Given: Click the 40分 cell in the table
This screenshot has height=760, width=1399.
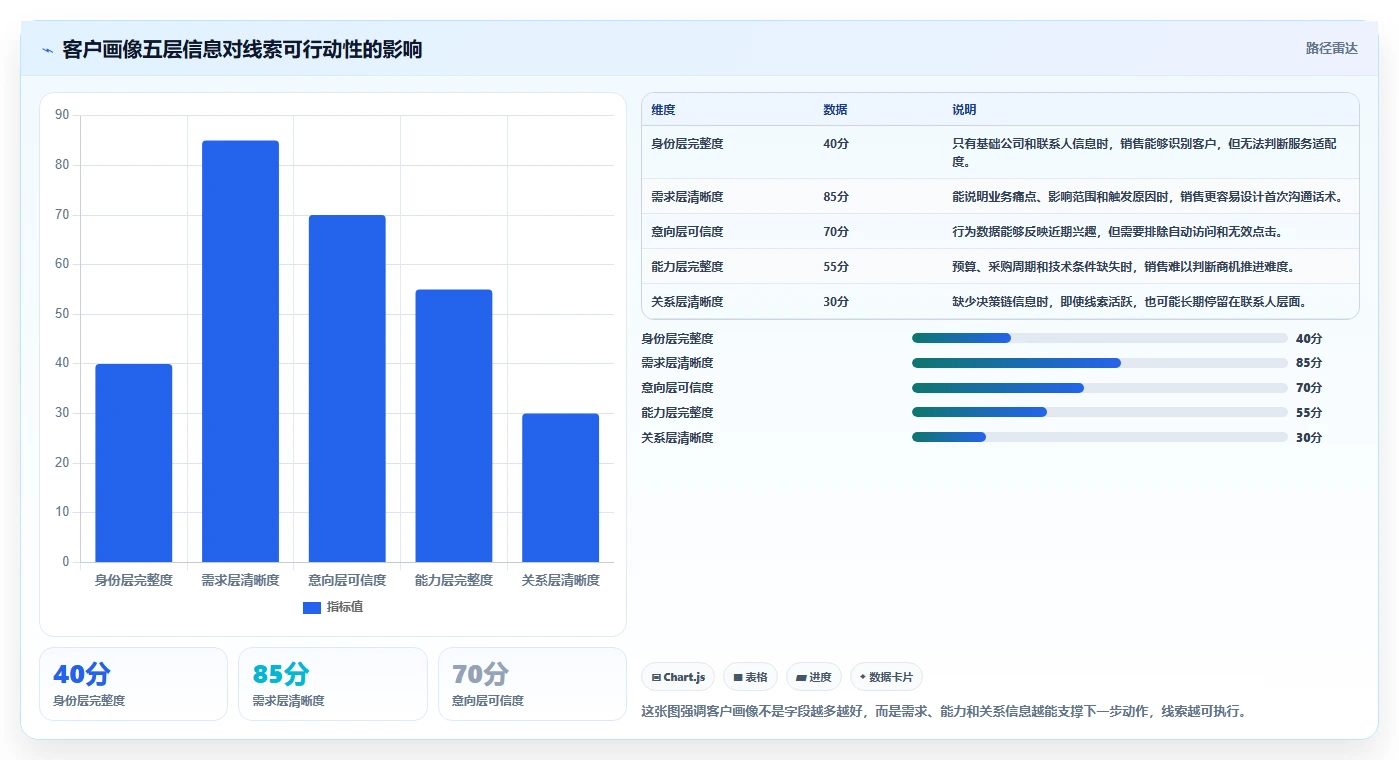Looking at the screenshot, I should coord(836,144).
